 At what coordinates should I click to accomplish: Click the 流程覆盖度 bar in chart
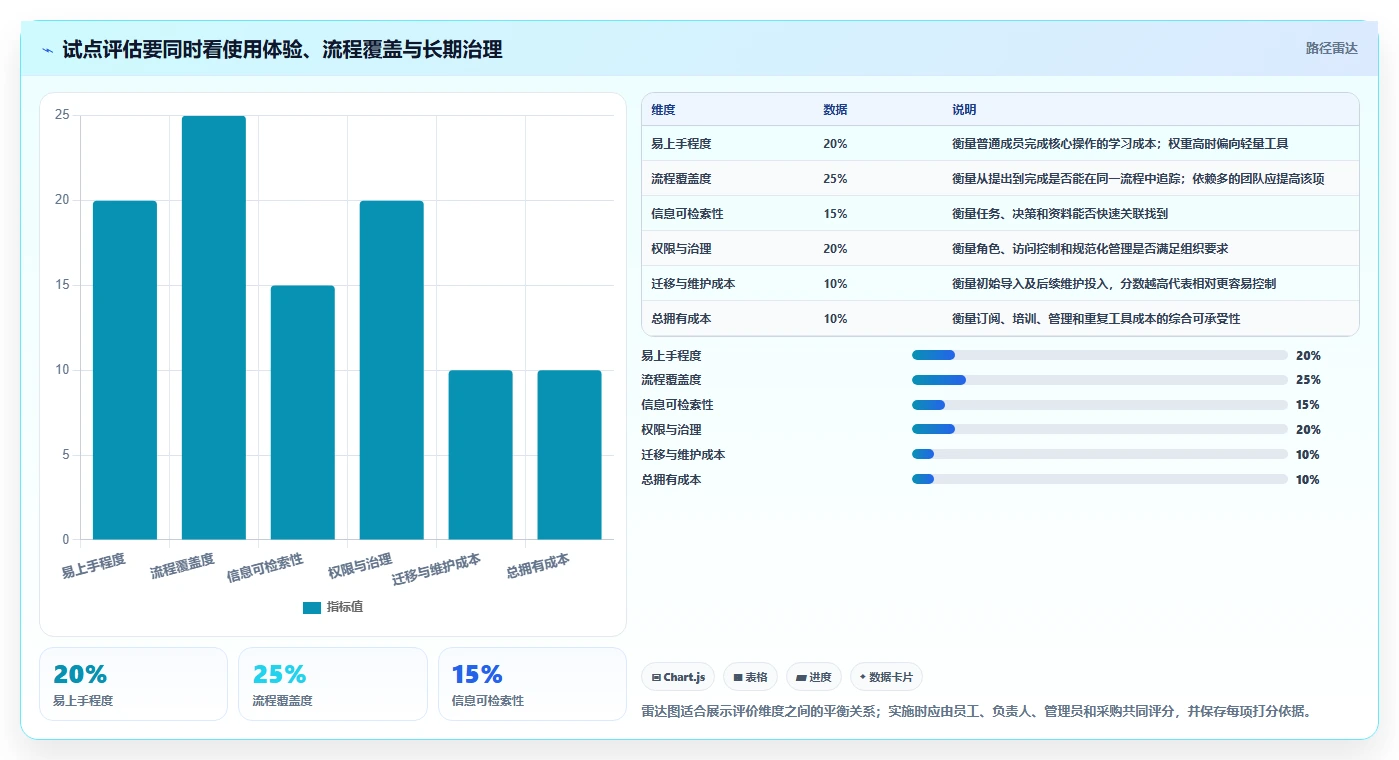coord(214,328)
